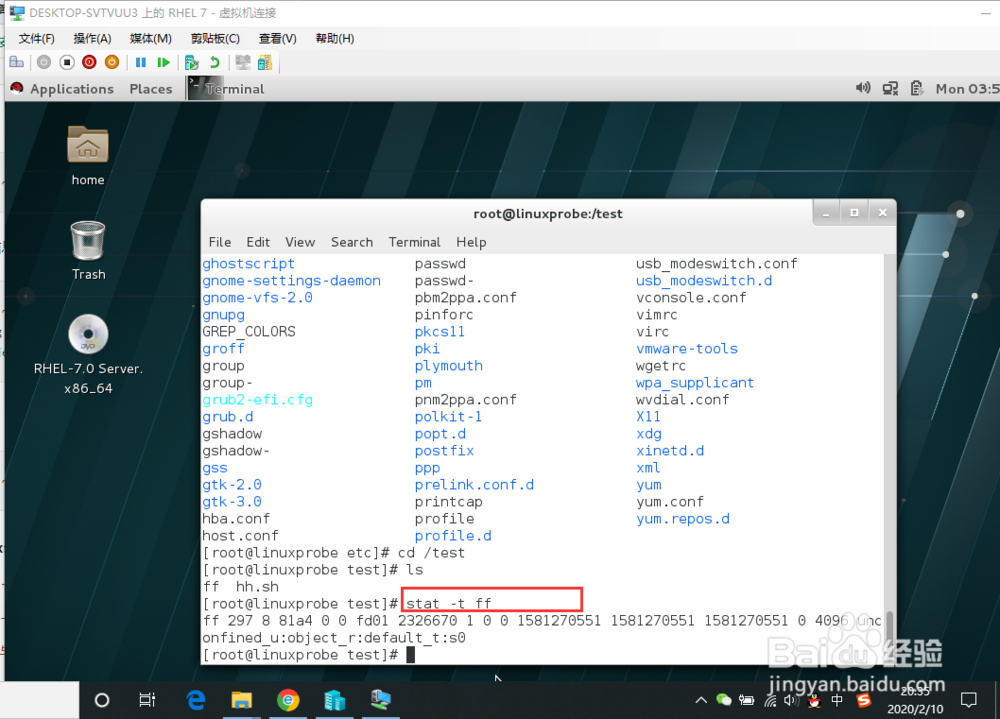Shut down the VM with the red power icon
The image size is (1000, 719).
[89, 62]
